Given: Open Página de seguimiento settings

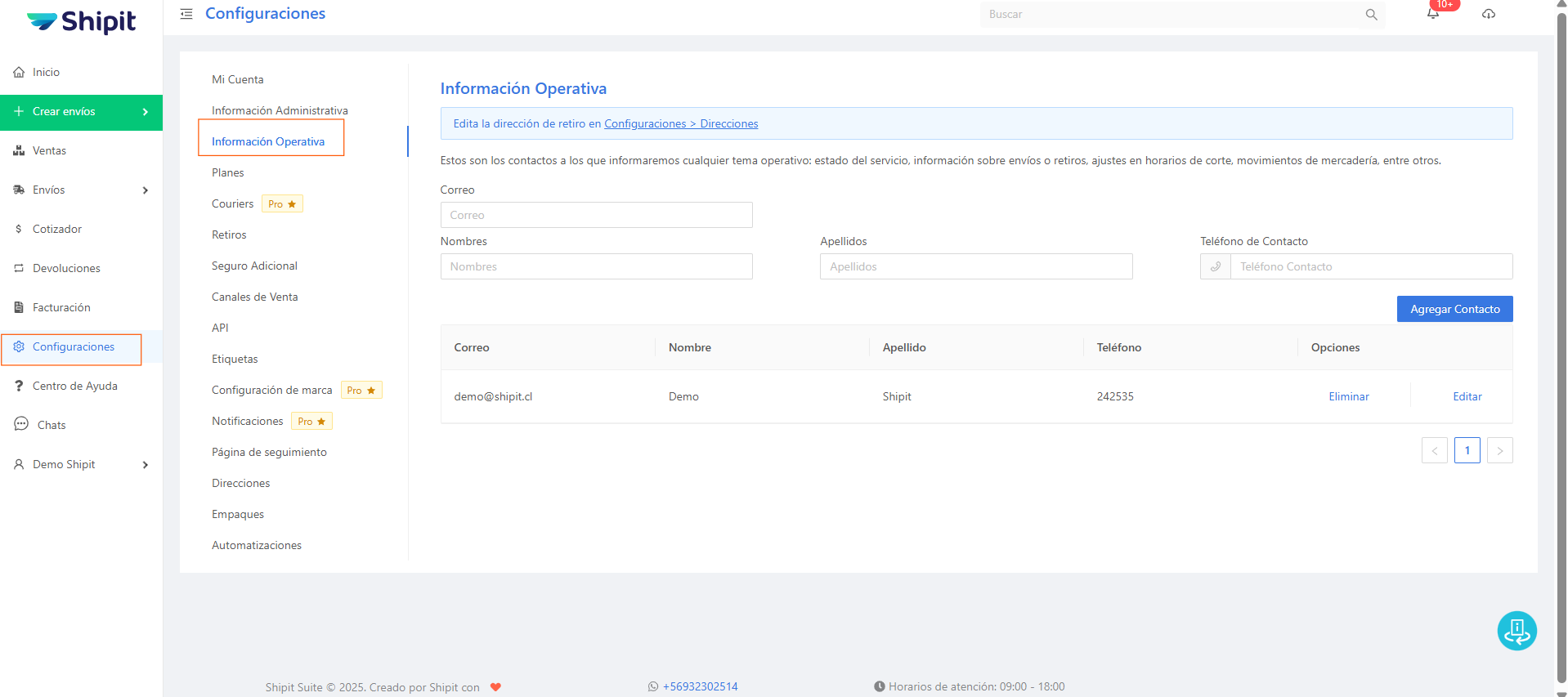Looking at the screenshot, I should pyautogui.click(x=269, y=452).
